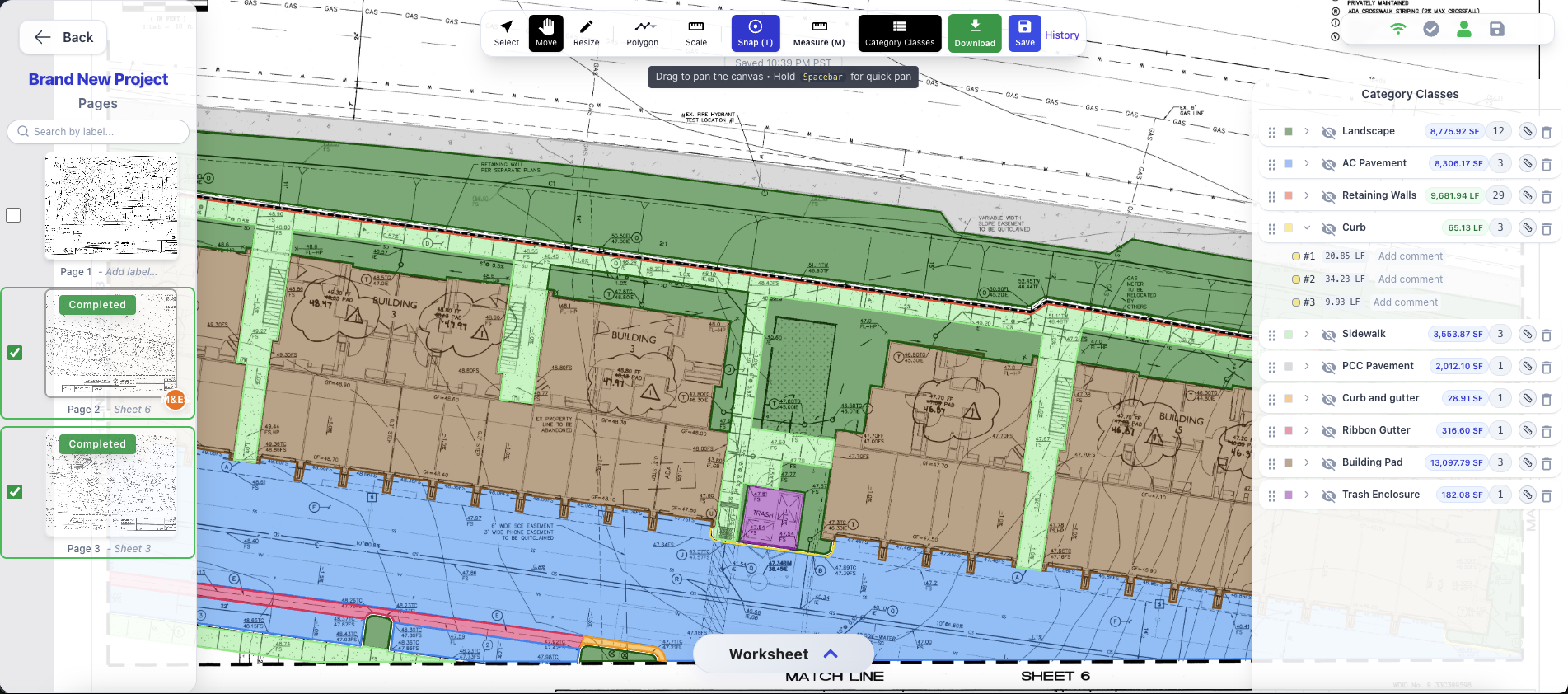This screenshot has height=694, width=1568.
Task: Click the Measure (M) tool
Action: pyautogui.click(x=818, y=34)
